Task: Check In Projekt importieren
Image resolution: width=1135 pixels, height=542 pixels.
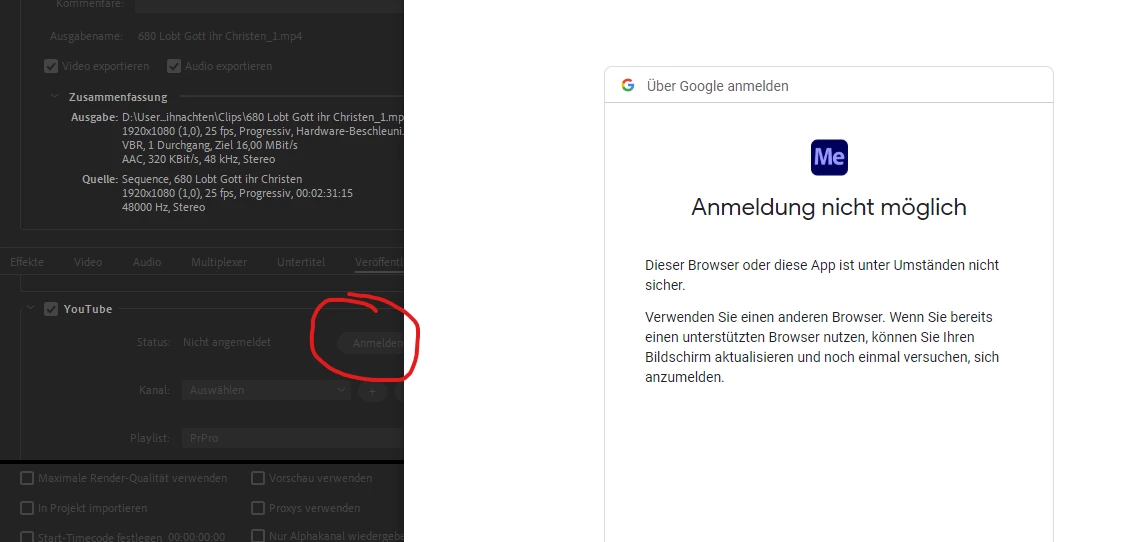Action: tap(27, 508)
